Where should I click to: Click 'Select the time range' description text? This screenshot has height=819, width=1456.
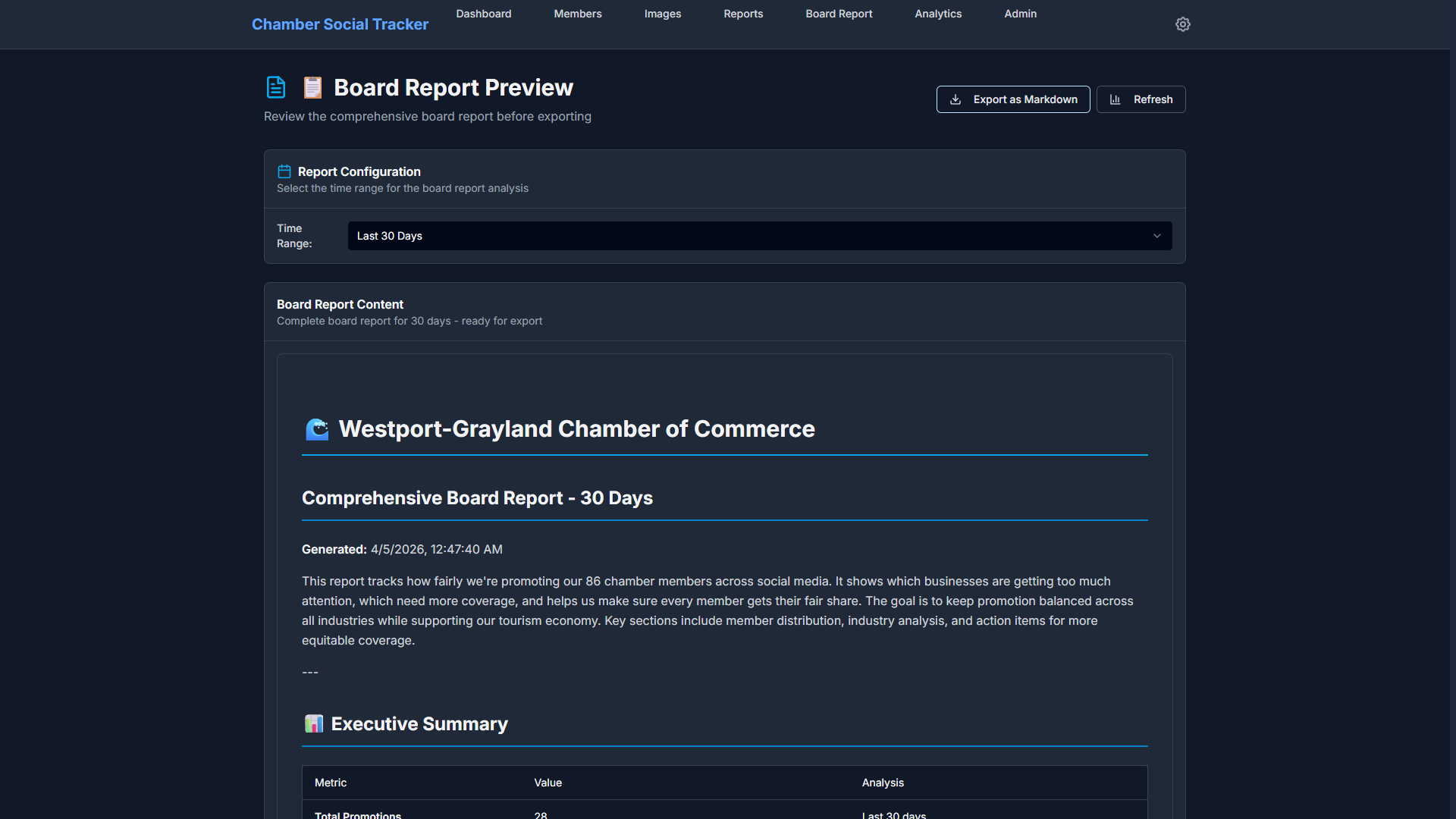403,188
